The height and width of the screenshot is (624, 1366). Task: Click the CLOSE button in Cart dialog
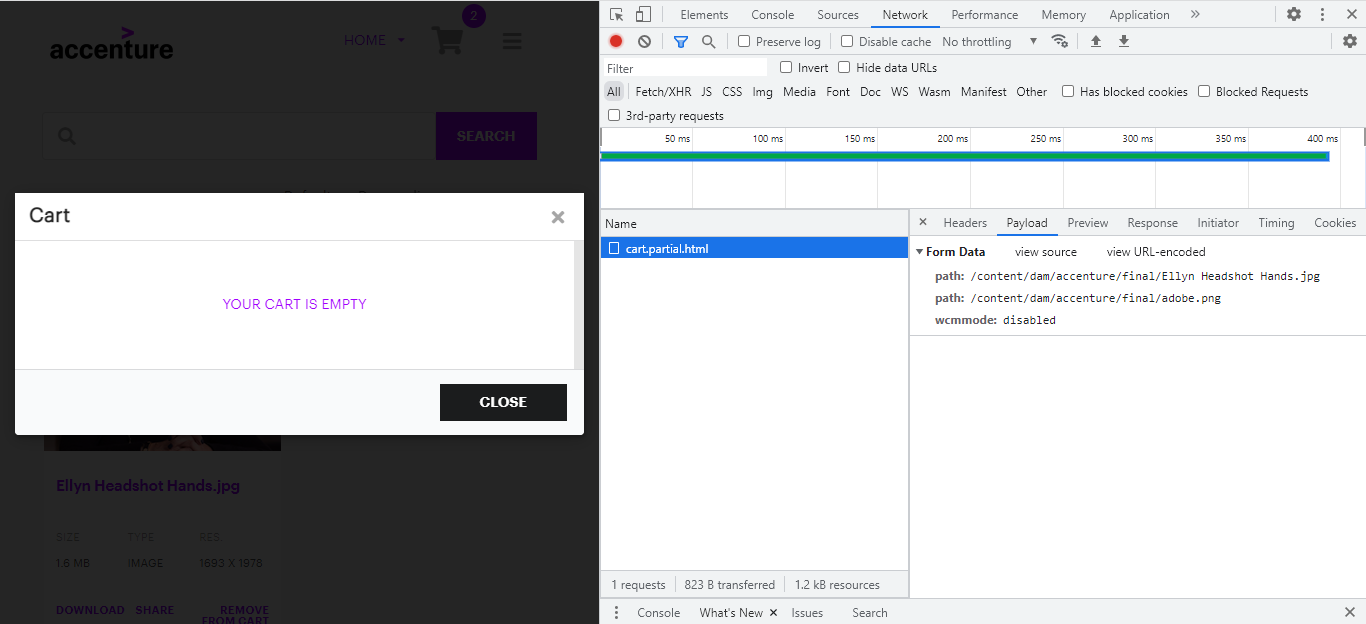[x=503, y=402]
